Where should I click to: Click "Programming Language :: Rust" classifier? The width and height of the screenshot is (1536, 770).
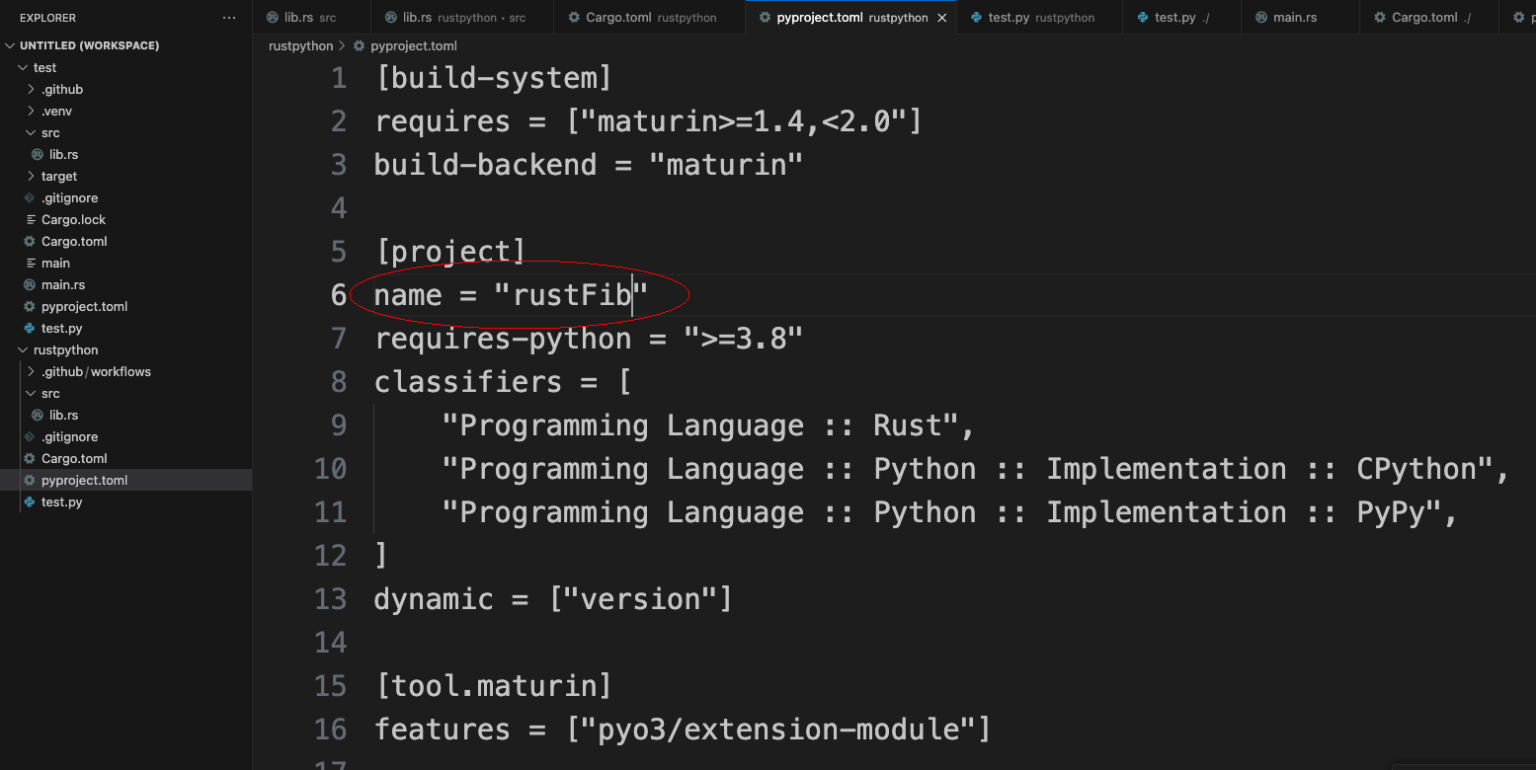708,425
